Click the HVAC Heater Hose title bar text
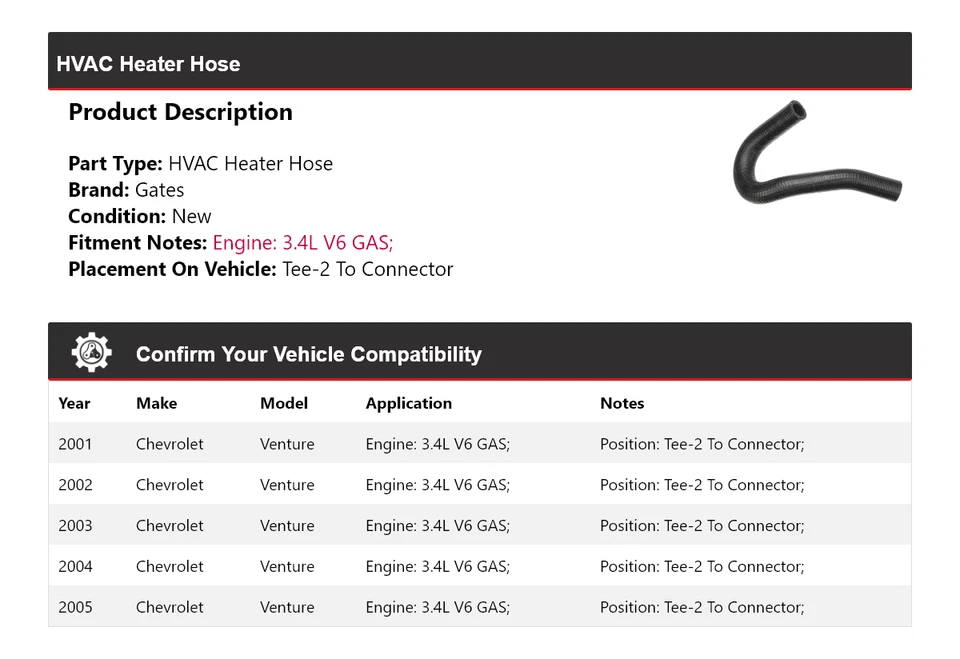The image size is (960, 659). click(x=148, y=64)
